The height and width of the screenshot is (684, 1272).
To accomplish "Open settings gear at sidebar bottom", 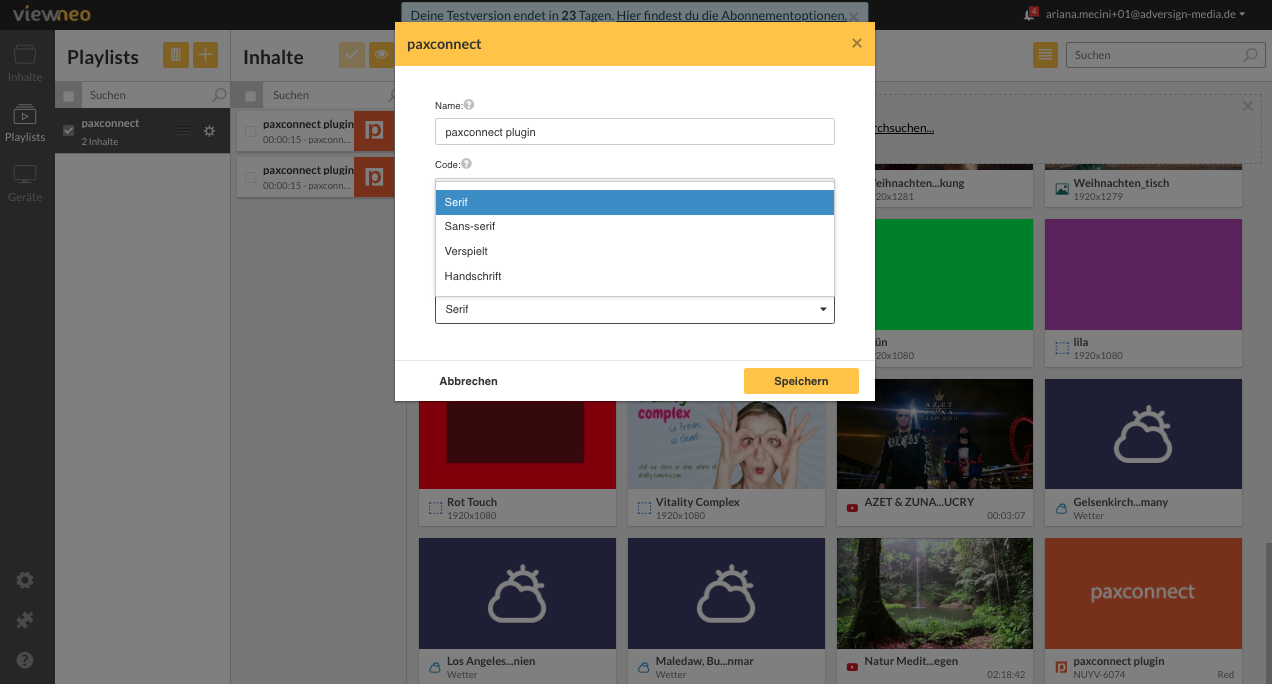I will (25, 580).
